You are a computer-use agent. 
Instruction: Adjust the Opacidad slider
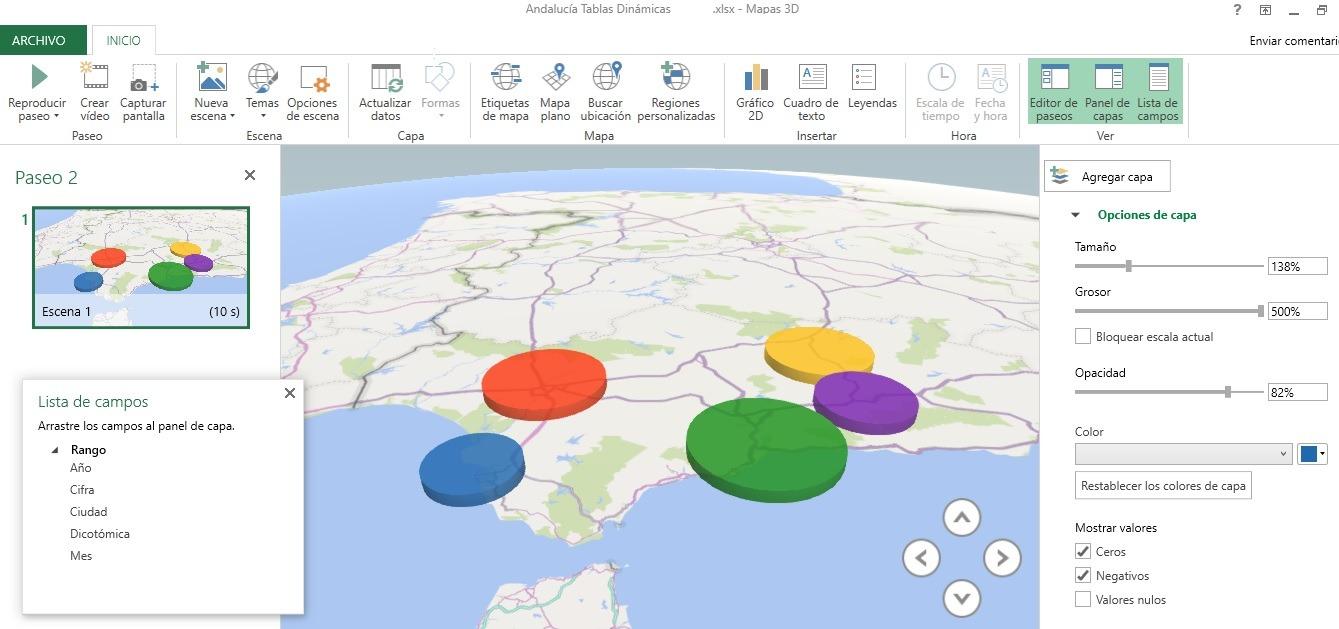pyautogui.click(x=1228, y=391)
